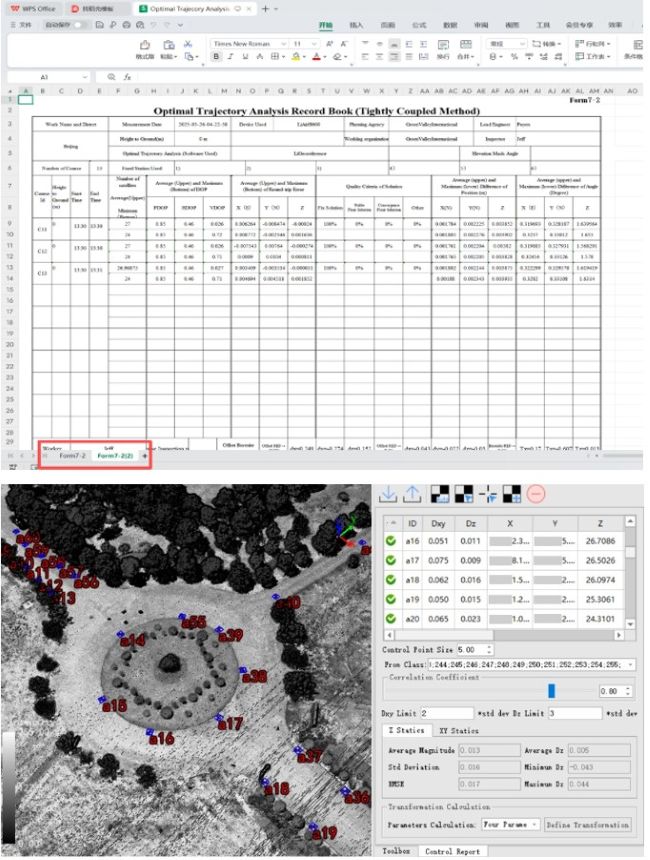Add a new sheet with plus button
The height and width of the screenshot is (860, 650).
point(145,456)
